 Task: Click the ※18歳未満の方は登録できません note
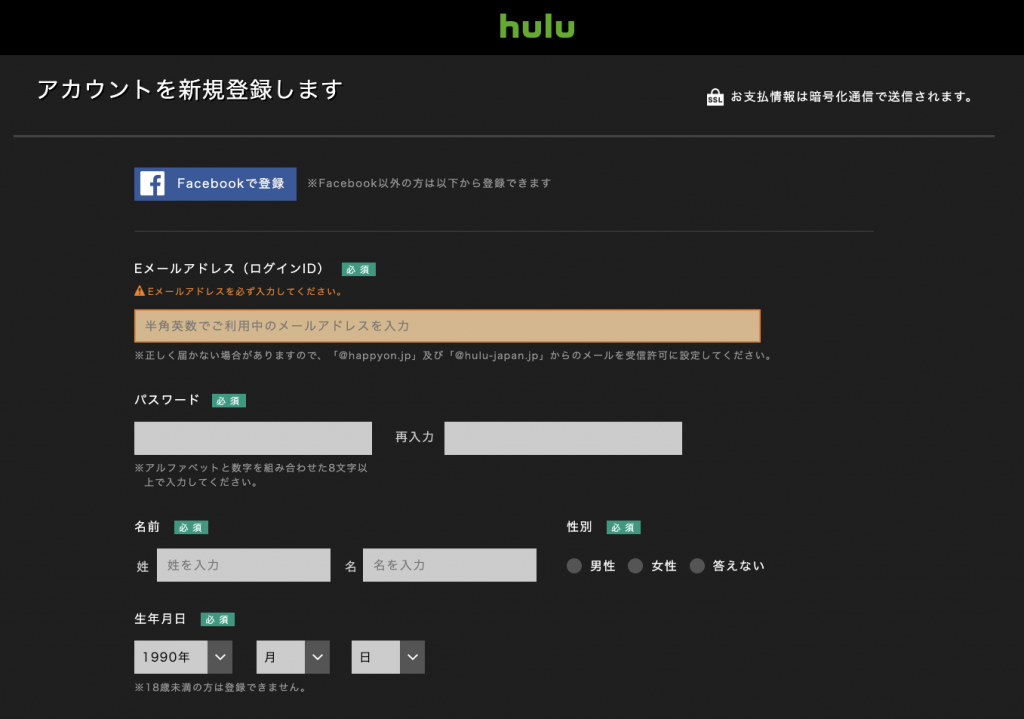tap(221, 687)
